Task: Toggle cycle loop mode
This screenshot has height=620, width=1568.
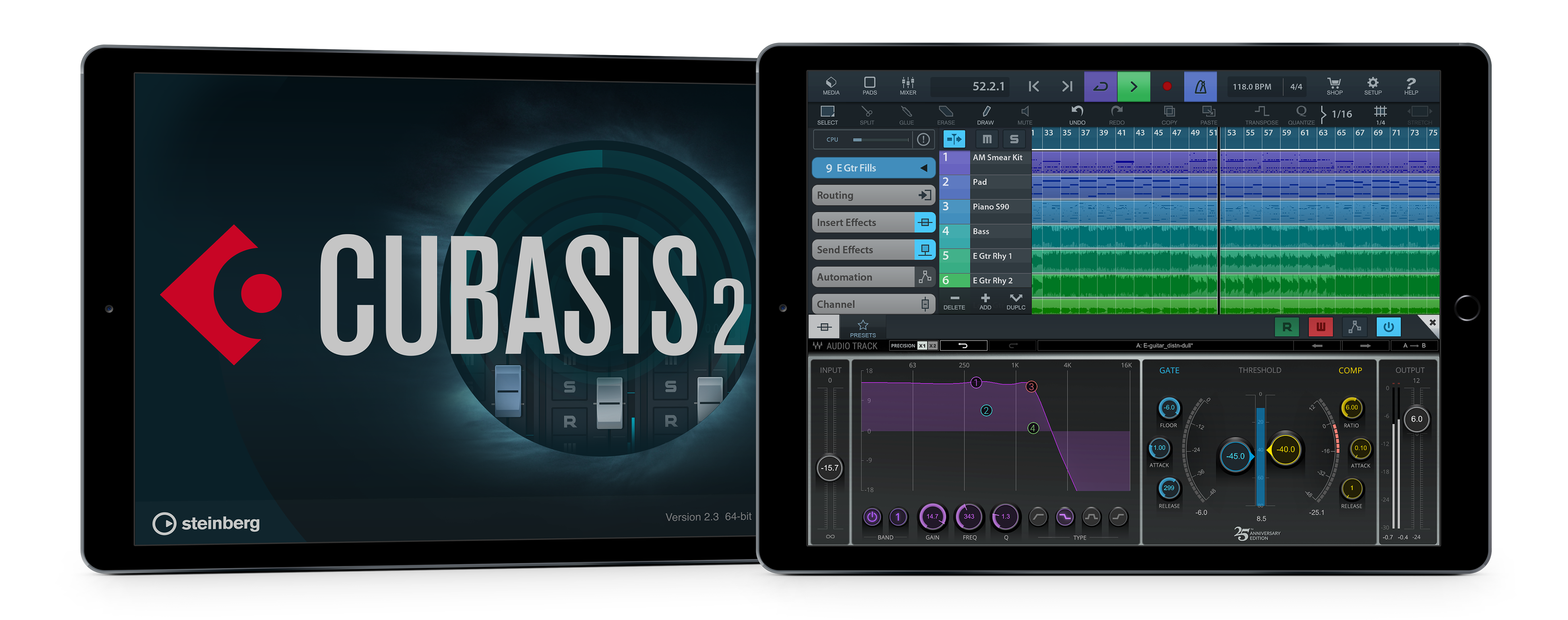Action: [1100, 86]
